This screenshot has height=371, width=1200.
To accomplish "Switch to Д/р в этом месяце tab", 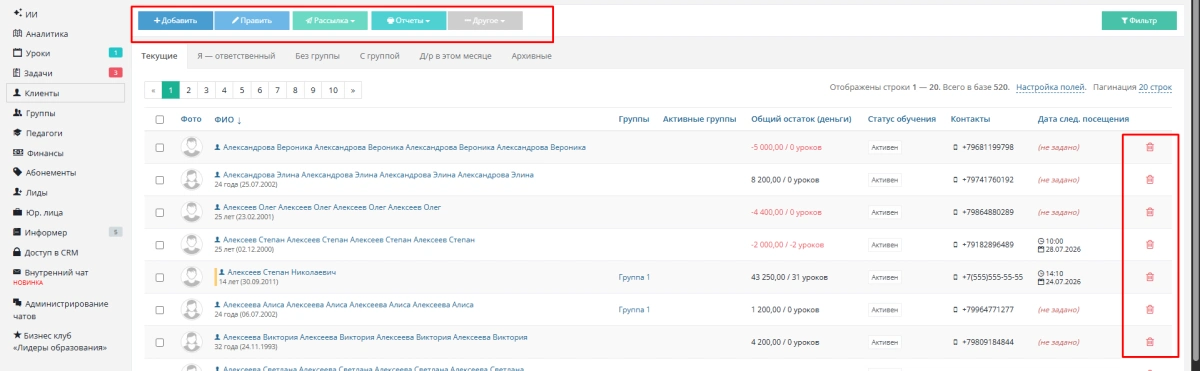I will pos(455,56).
